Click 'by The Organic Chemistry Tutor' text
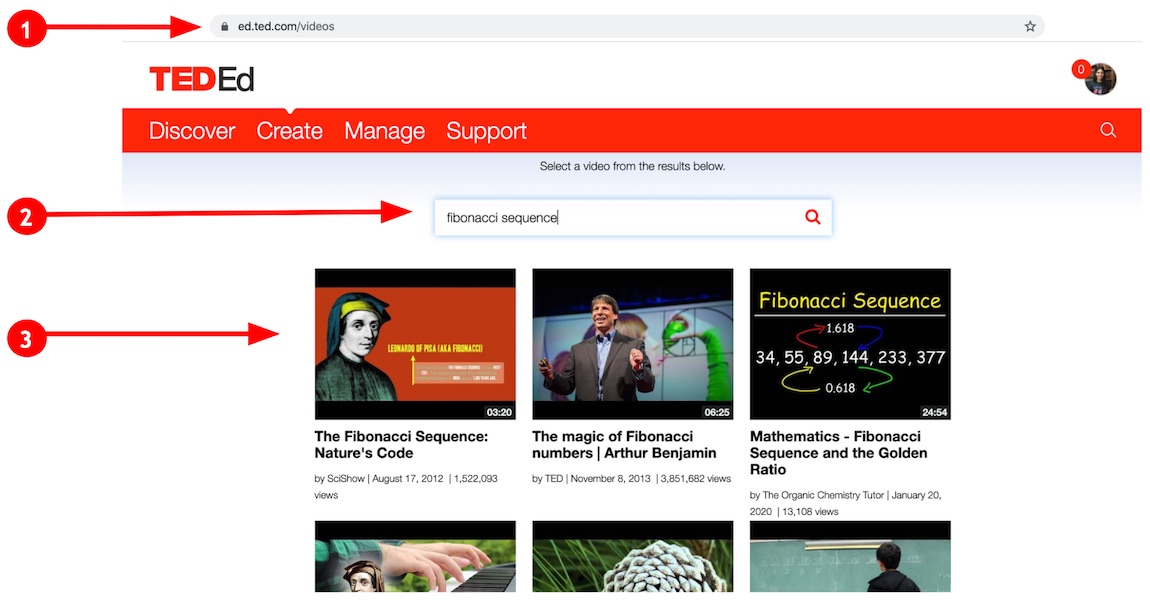The width and height of the screenshot is (1150, 610). tap(816, 495)
